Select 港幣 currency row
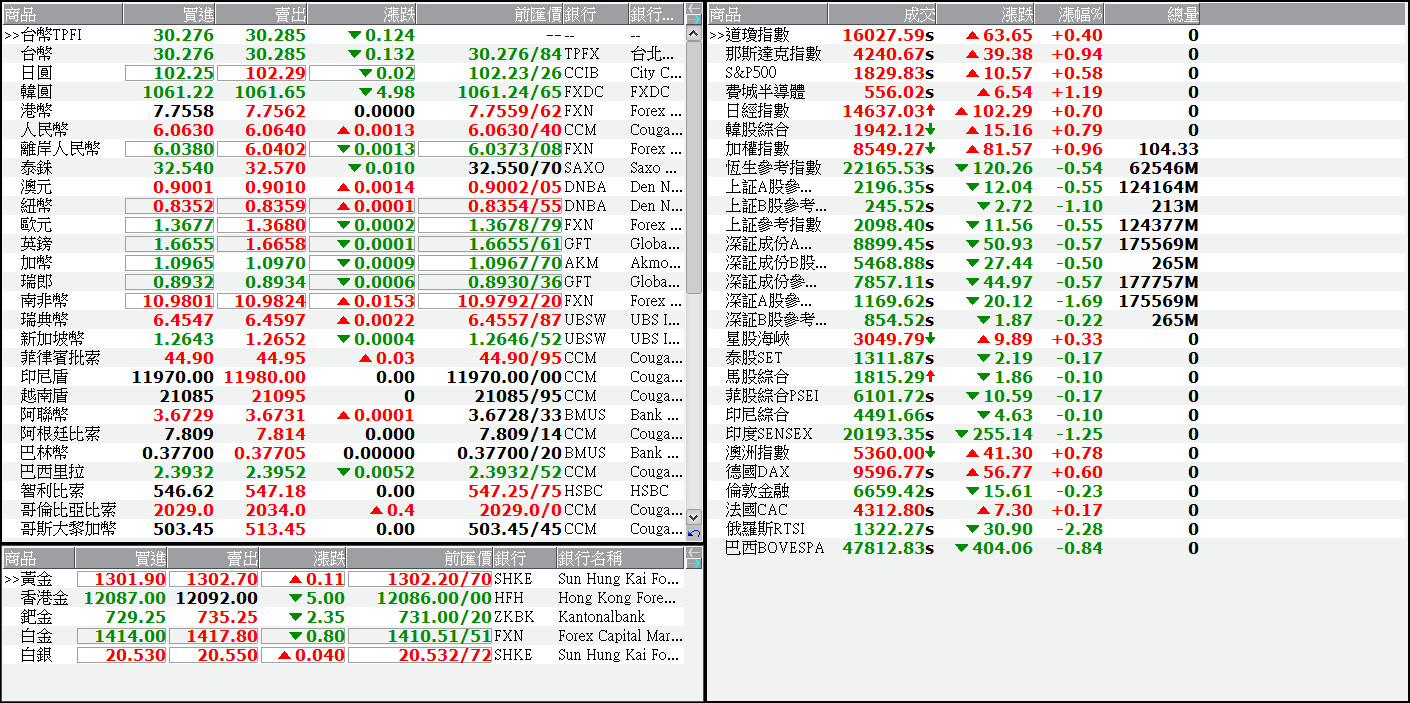Viewport: 1410px width, 703px height. coord(343,111)
